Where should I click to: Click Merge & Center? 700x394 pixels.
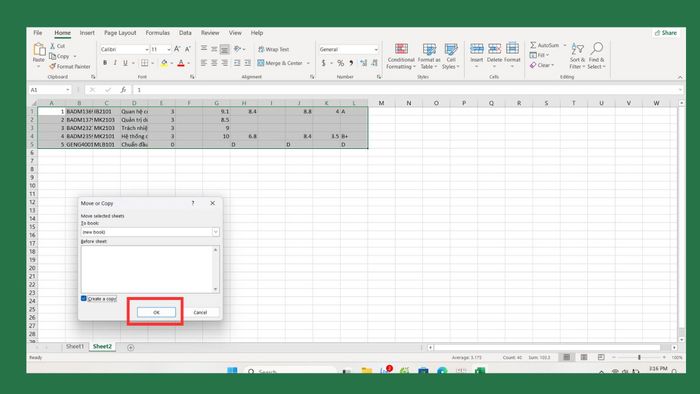pyautogui.click(x=280, y=63)
